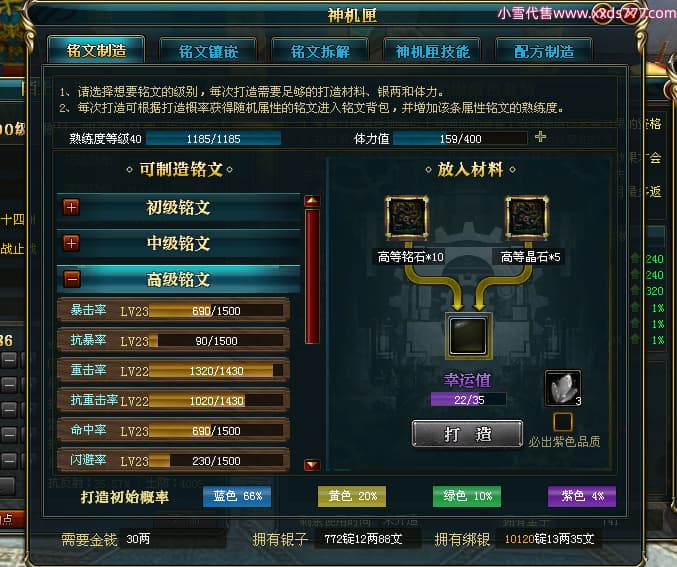Screen dimensions: 677x567
Task: Expand the 中级铭文 category
Action: [72, 244]
